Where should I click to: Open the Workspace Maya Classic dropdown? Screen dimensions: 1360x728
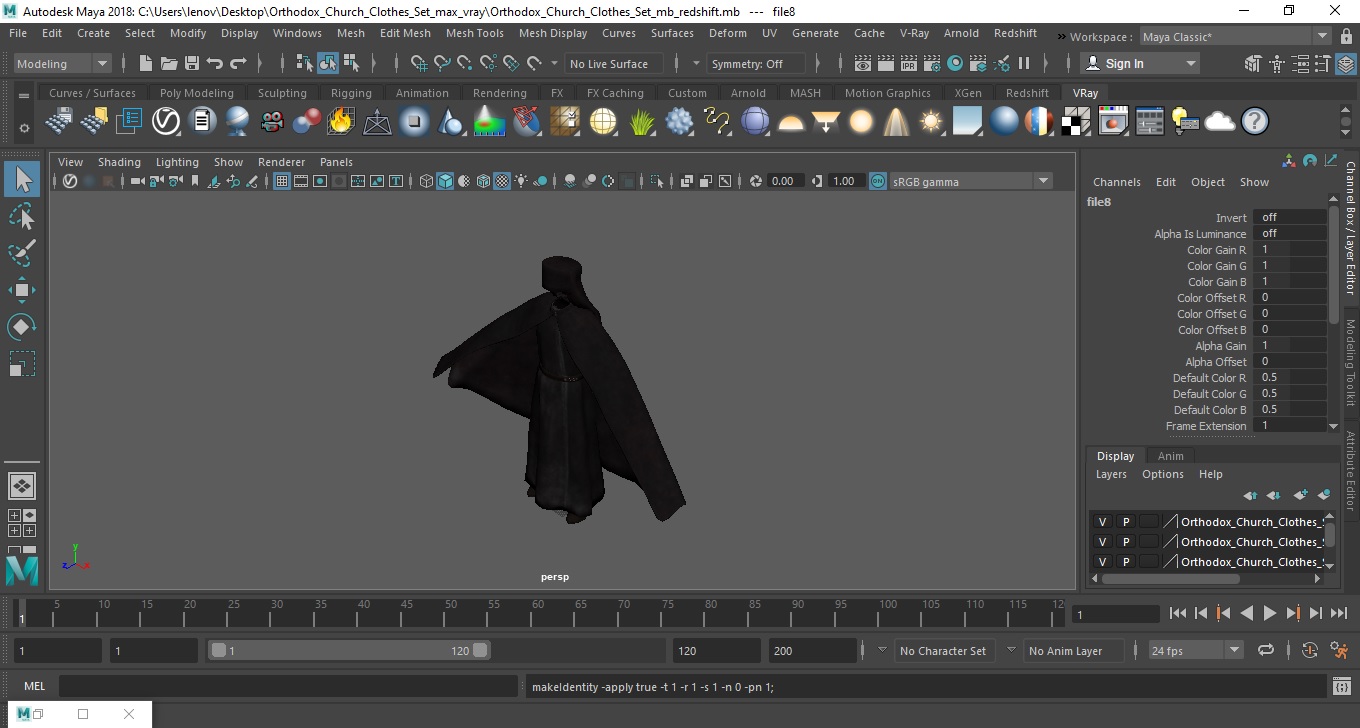pos(1237,37)
